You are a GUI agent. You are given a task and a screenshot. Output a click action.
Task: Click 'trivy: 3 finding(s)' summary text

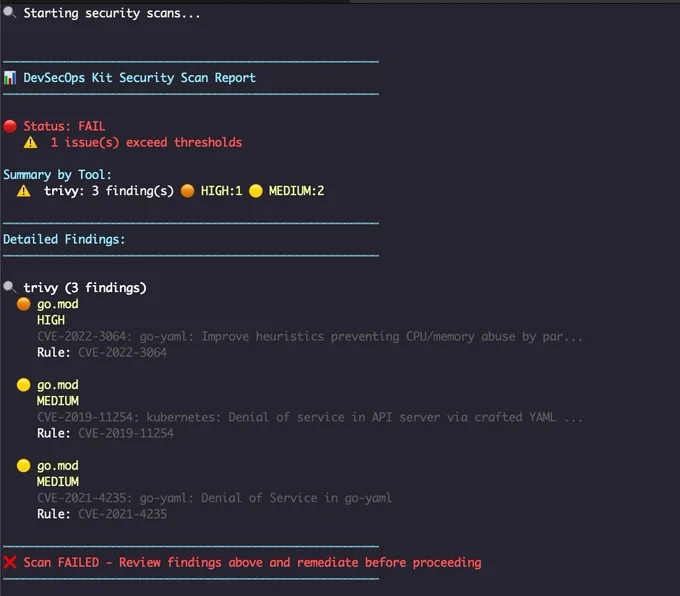click(x=108, y=191)
